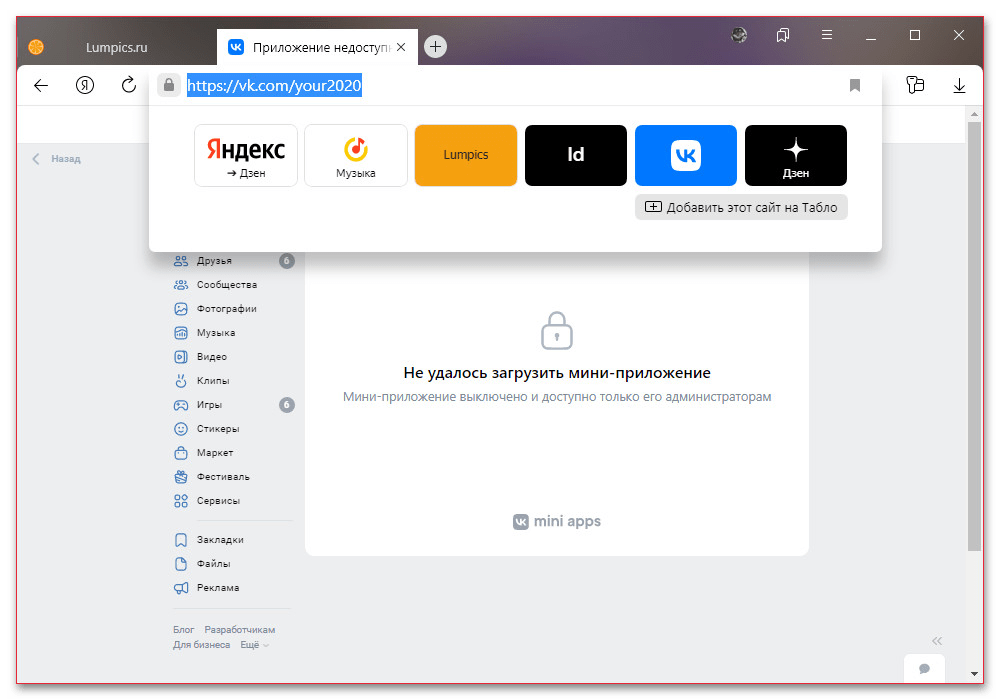Reload the page with refresh icon
The image size is (1000, 700).
[129, 86]
